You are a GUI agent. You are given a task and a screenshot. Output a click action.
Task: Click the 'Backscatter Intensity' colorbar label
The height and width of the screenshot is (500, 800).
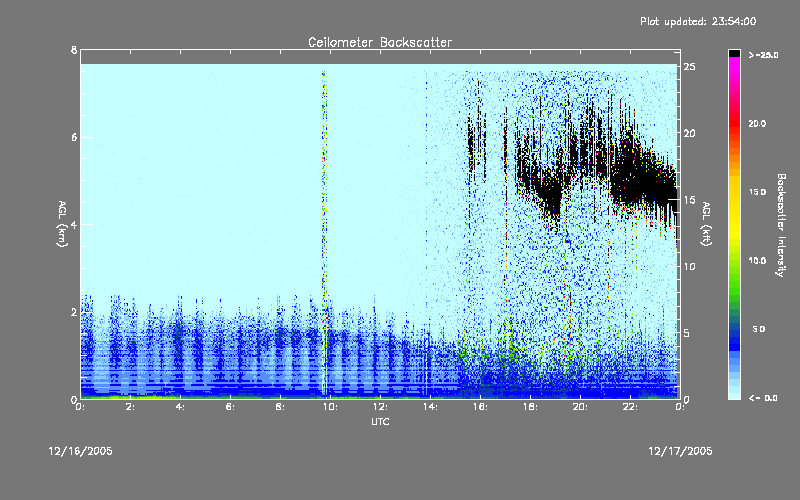point(781,225)
